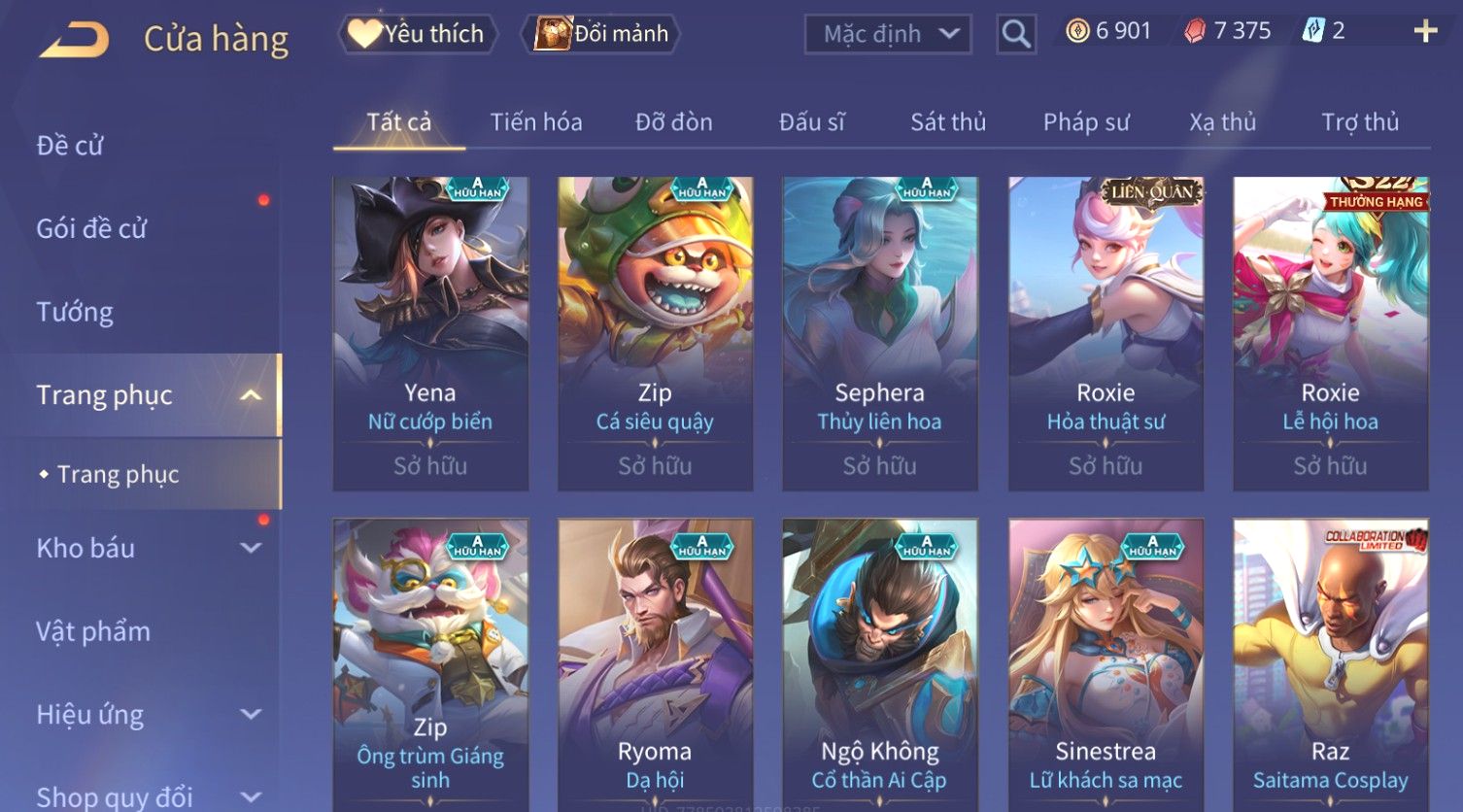This screenshot has width=1463, height=812.
Task: Tap the chest icon in Đổi mảnh
Action: [552, 34]
